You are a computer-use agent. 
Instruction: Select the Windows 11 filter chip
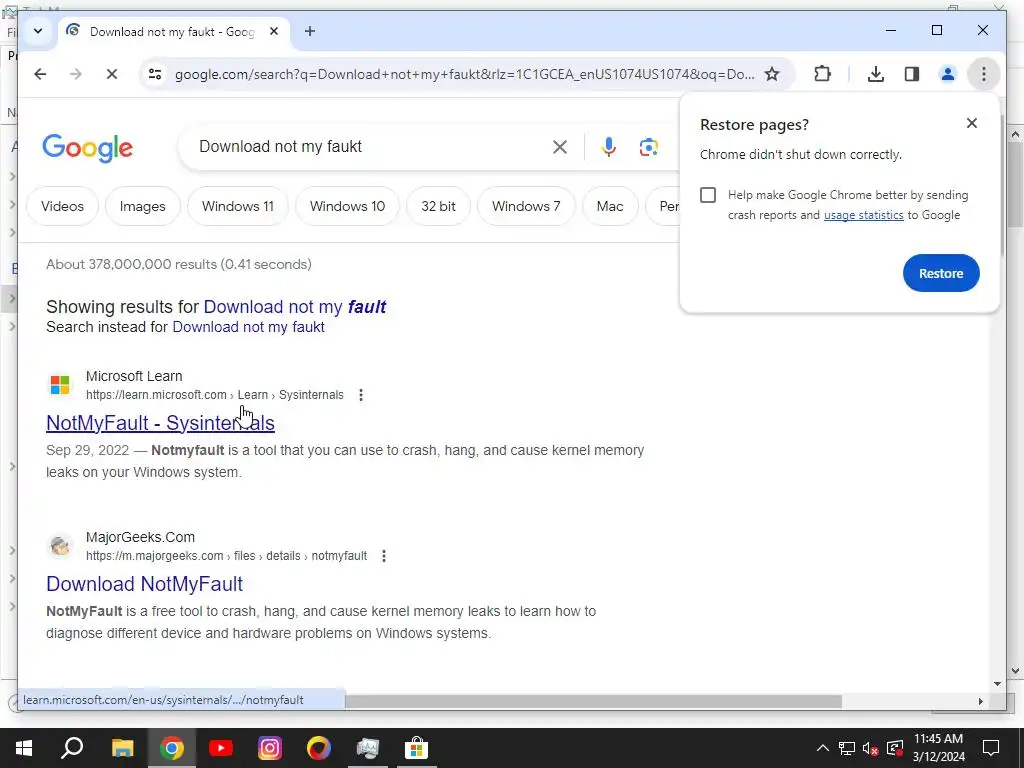tap(238, 206)
